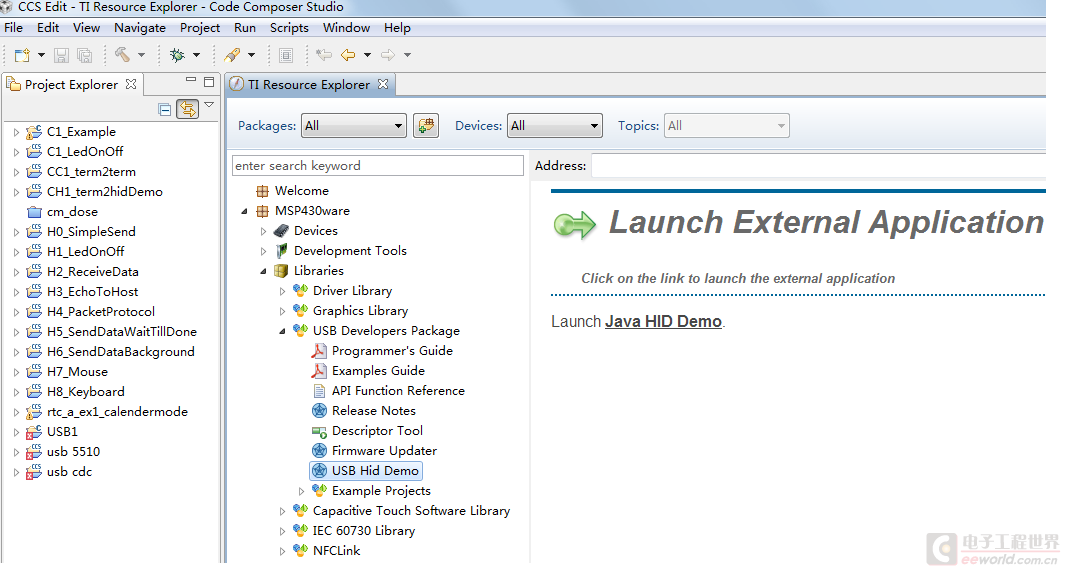The image size is (1066, 572).
Task: Click the Save toolbar icon
Action: pyautogui.click(x=61, y=55)
